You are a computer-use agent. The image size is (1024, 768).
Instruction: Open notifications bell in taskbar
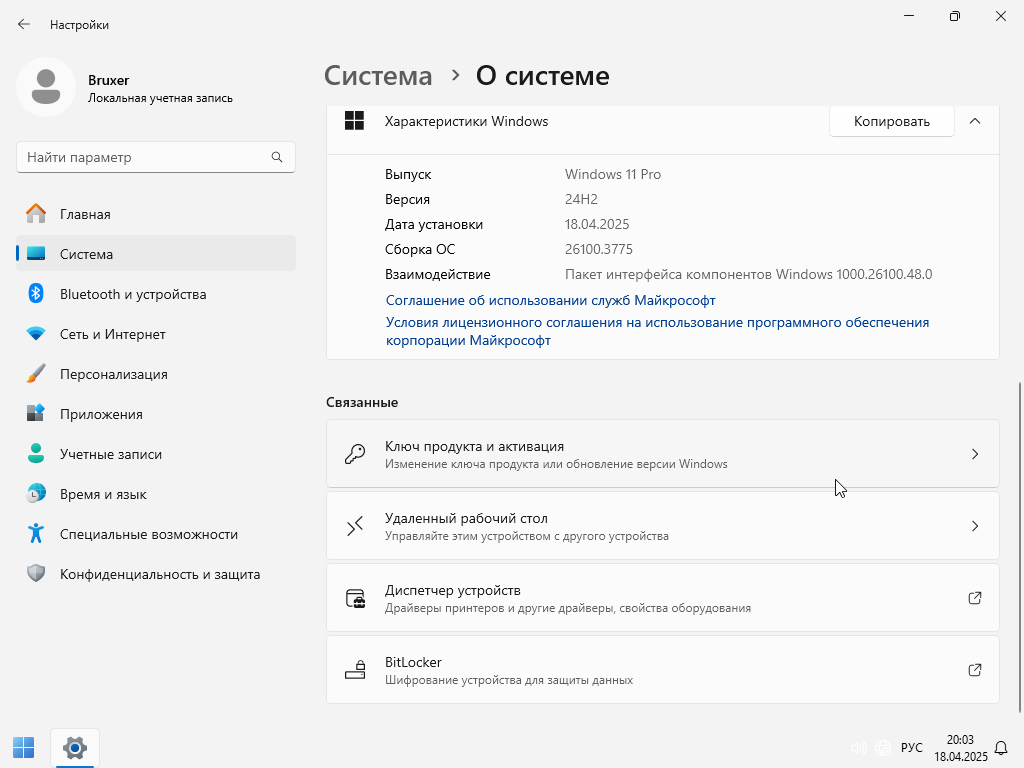point(1000,748)
